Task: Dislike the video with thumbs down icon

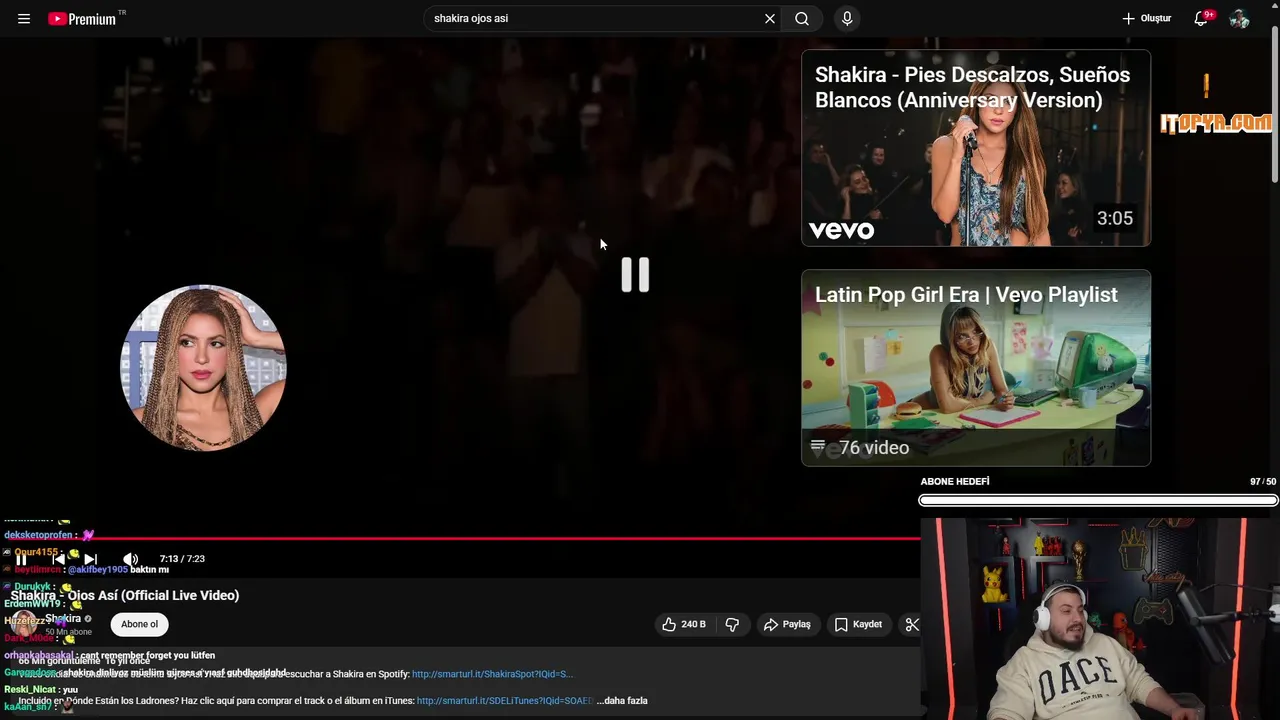Action: pos(732,624)
